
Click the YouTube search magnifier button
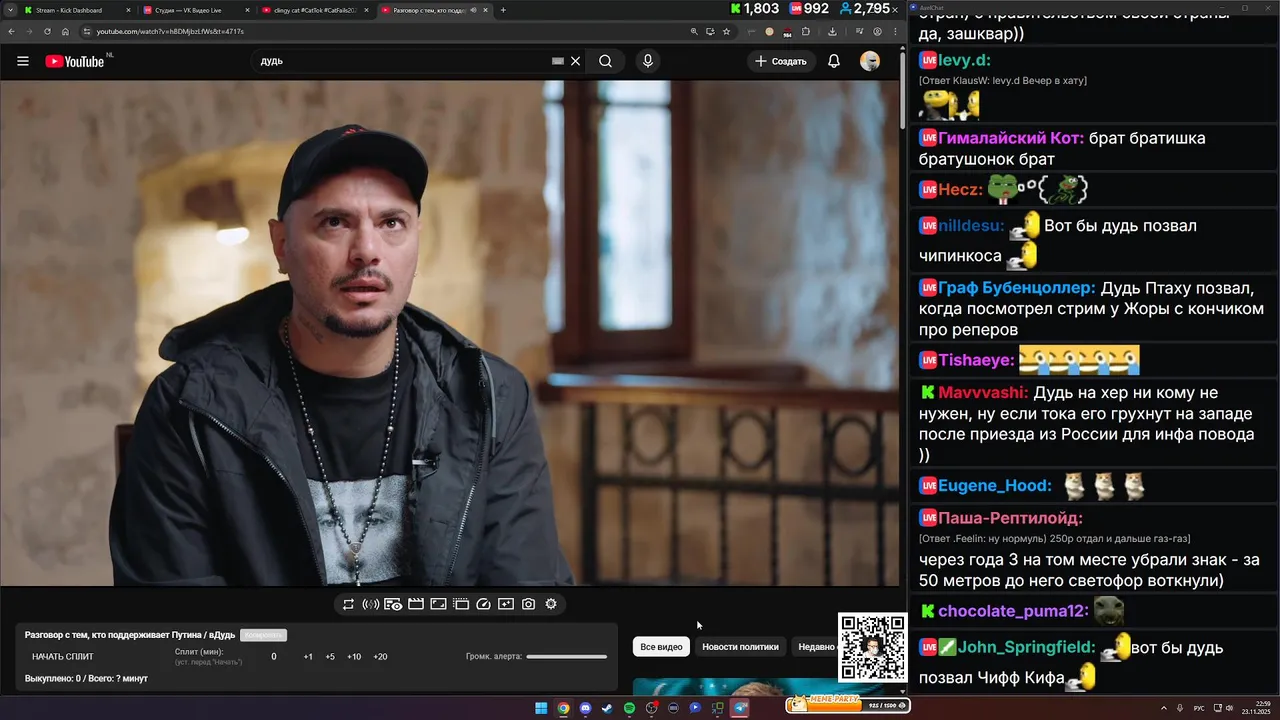pos(605,61)
